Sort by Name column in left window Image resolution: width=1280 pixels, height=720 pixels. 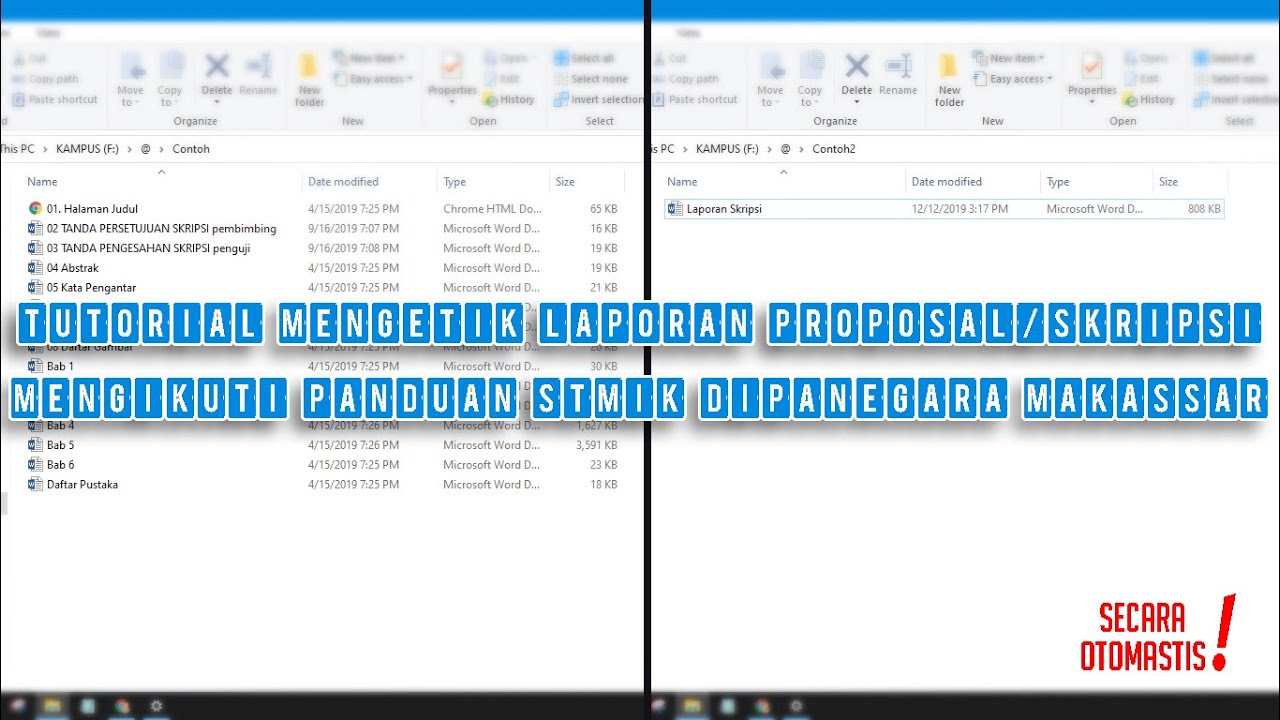(x=42, y=182)
